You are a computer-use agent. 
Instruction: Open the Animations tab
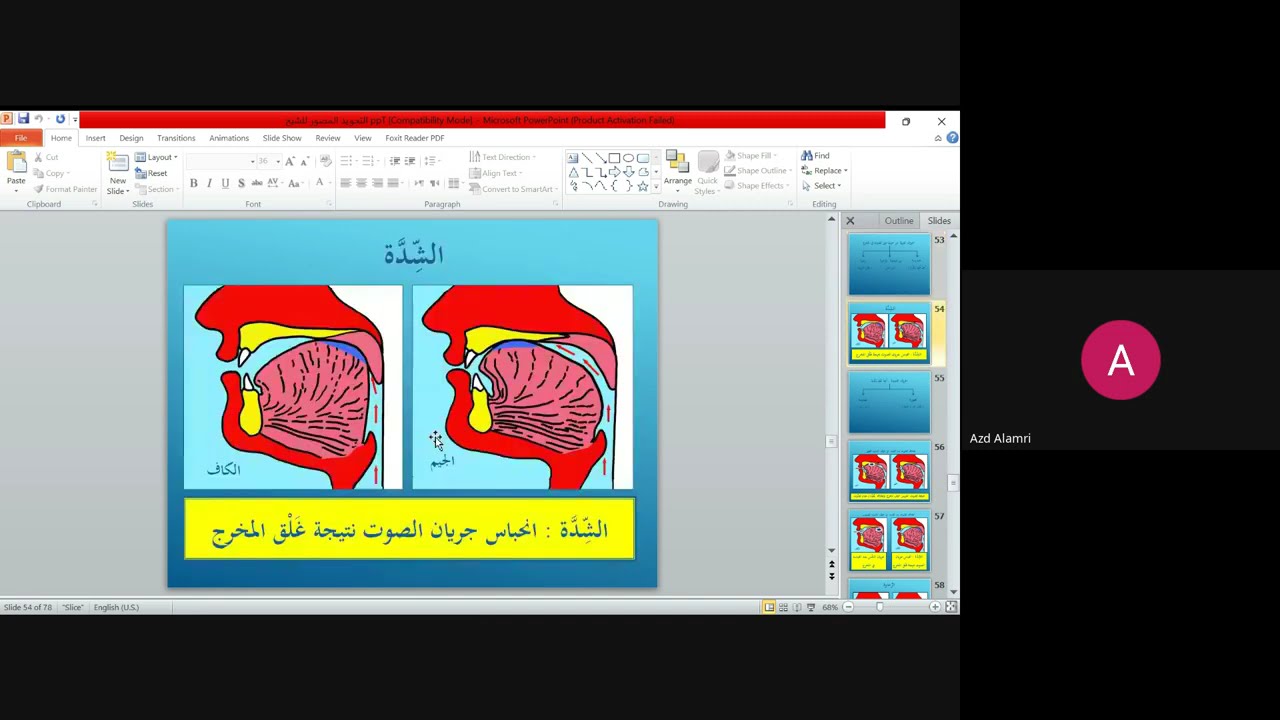click(x=229, y=138)
